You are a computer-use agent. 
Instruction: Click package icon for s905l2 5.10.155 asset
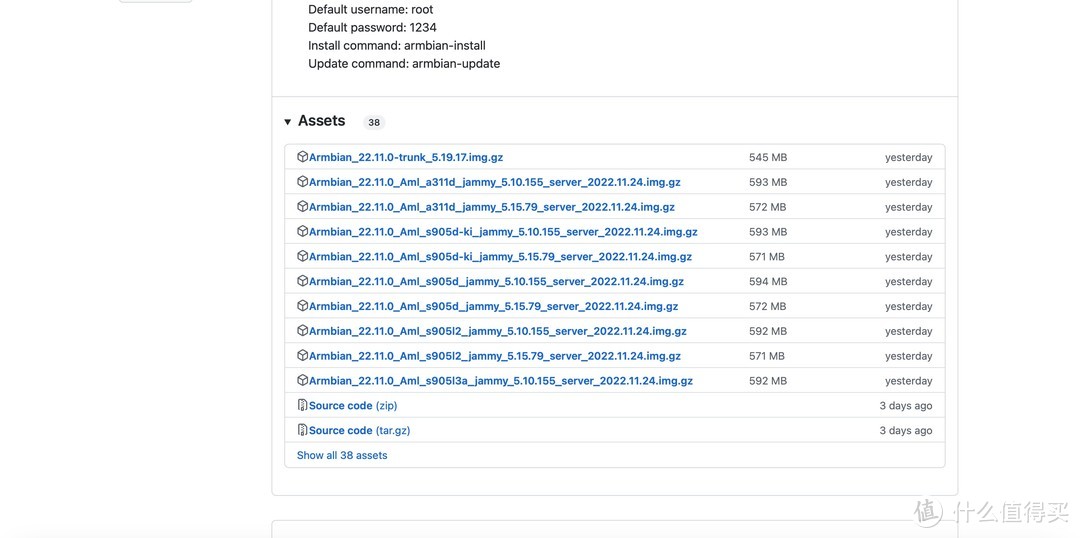coord(302,331)
